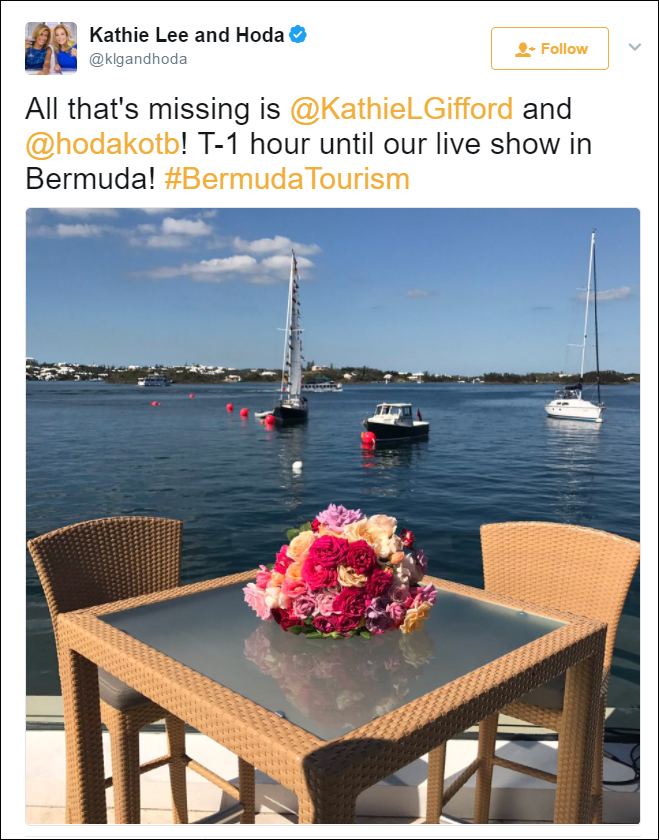Click the blue verified badge icon
The height and width of the screenshot is (840, 659).
298,35
